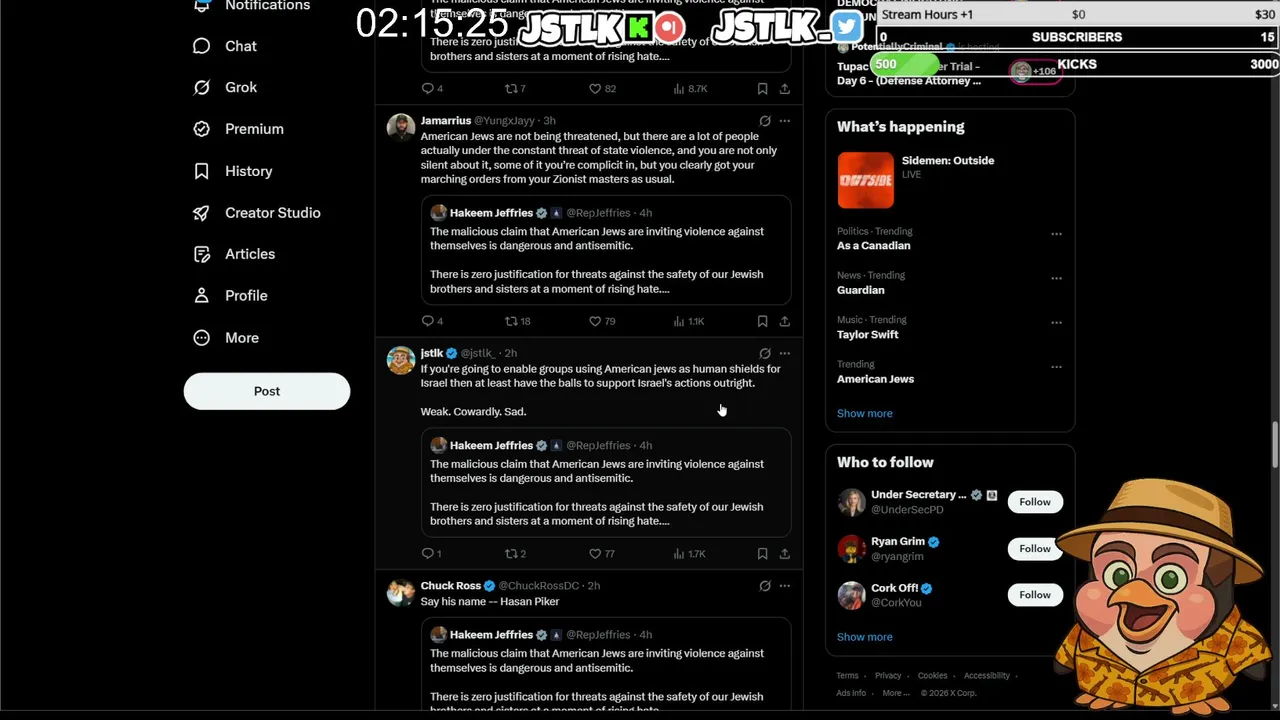Screen dimensions: 1280x720
Task: Open Chat from the sidebar
Action: click(225, 46)
